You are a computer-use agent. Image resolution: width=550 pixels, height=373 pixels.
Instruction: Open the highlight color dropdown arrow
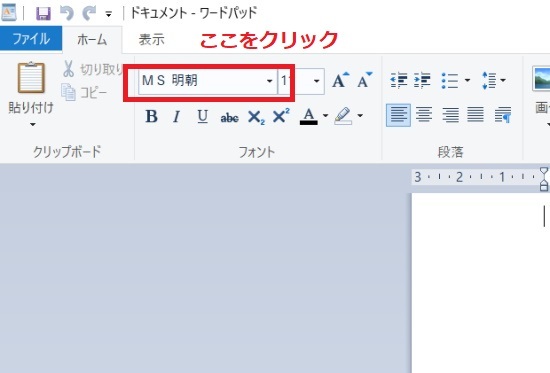(x=360, y=115)
